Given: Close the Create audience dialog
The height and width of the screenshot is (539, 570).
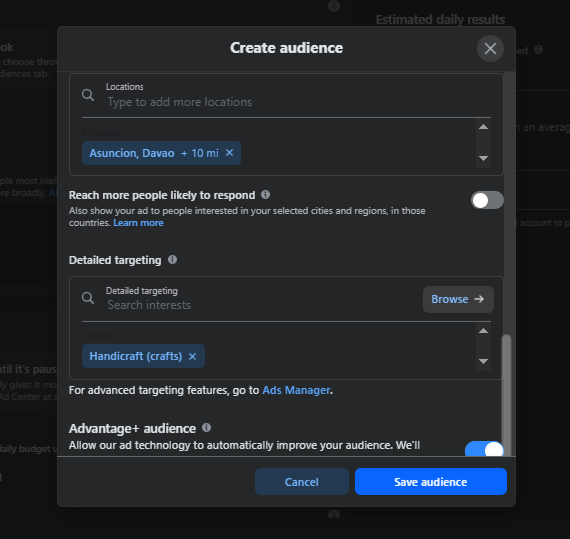Looking at the screenshot, I should [x=490, y=48].
